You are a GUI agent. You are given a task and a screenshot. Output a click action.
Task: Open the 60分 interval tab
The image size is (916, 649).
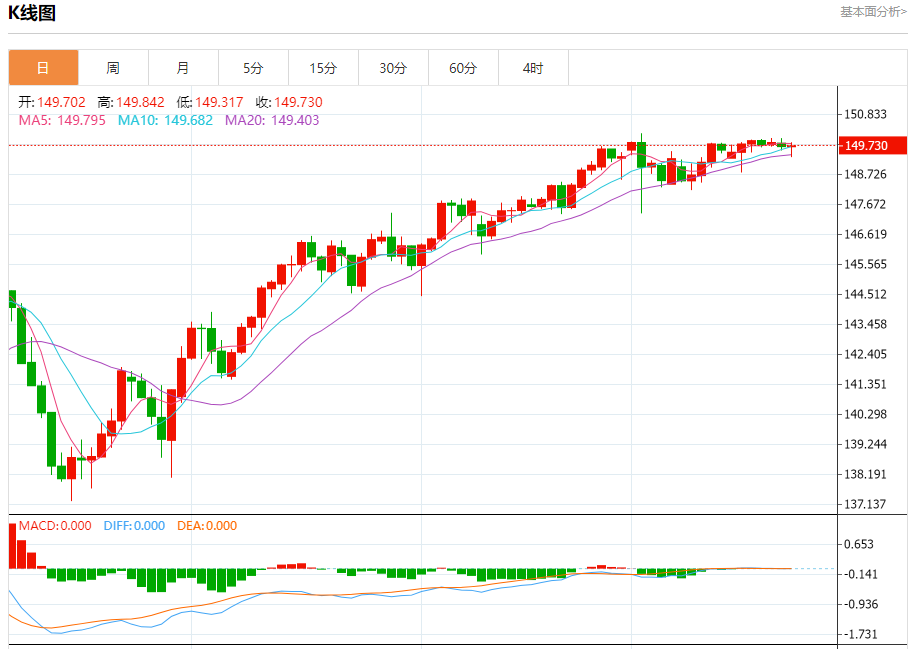[x=463, y=68]
